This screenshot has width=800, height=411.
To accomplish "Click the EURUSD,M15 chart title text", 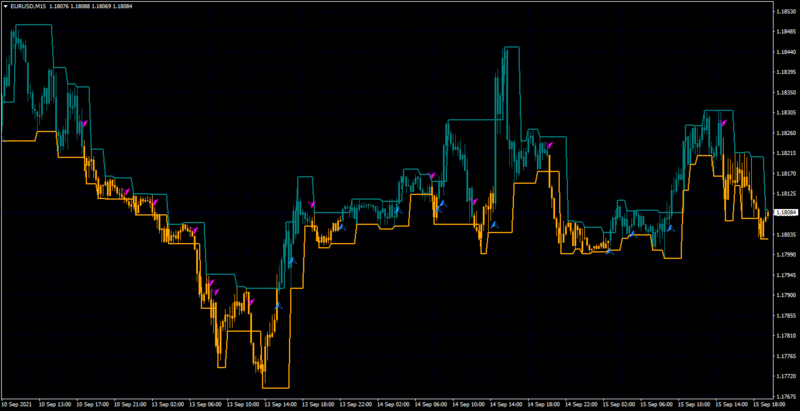I will [x=28, y=6].
